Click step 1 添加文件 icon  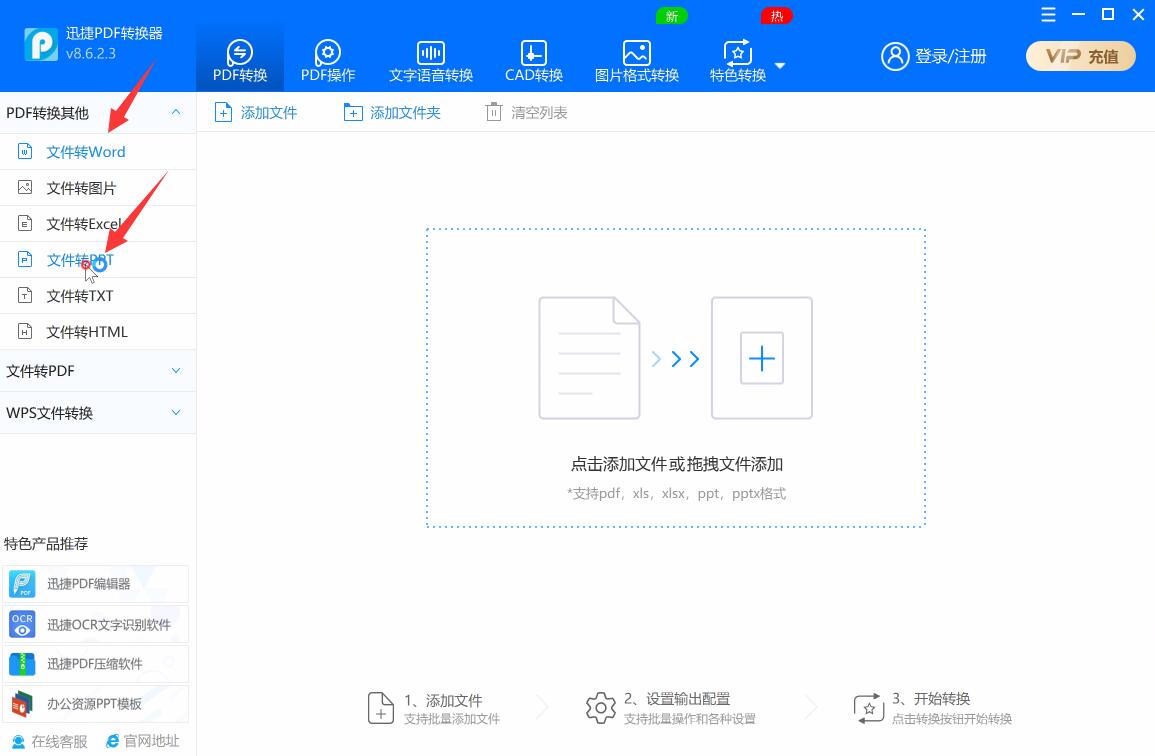381,708
